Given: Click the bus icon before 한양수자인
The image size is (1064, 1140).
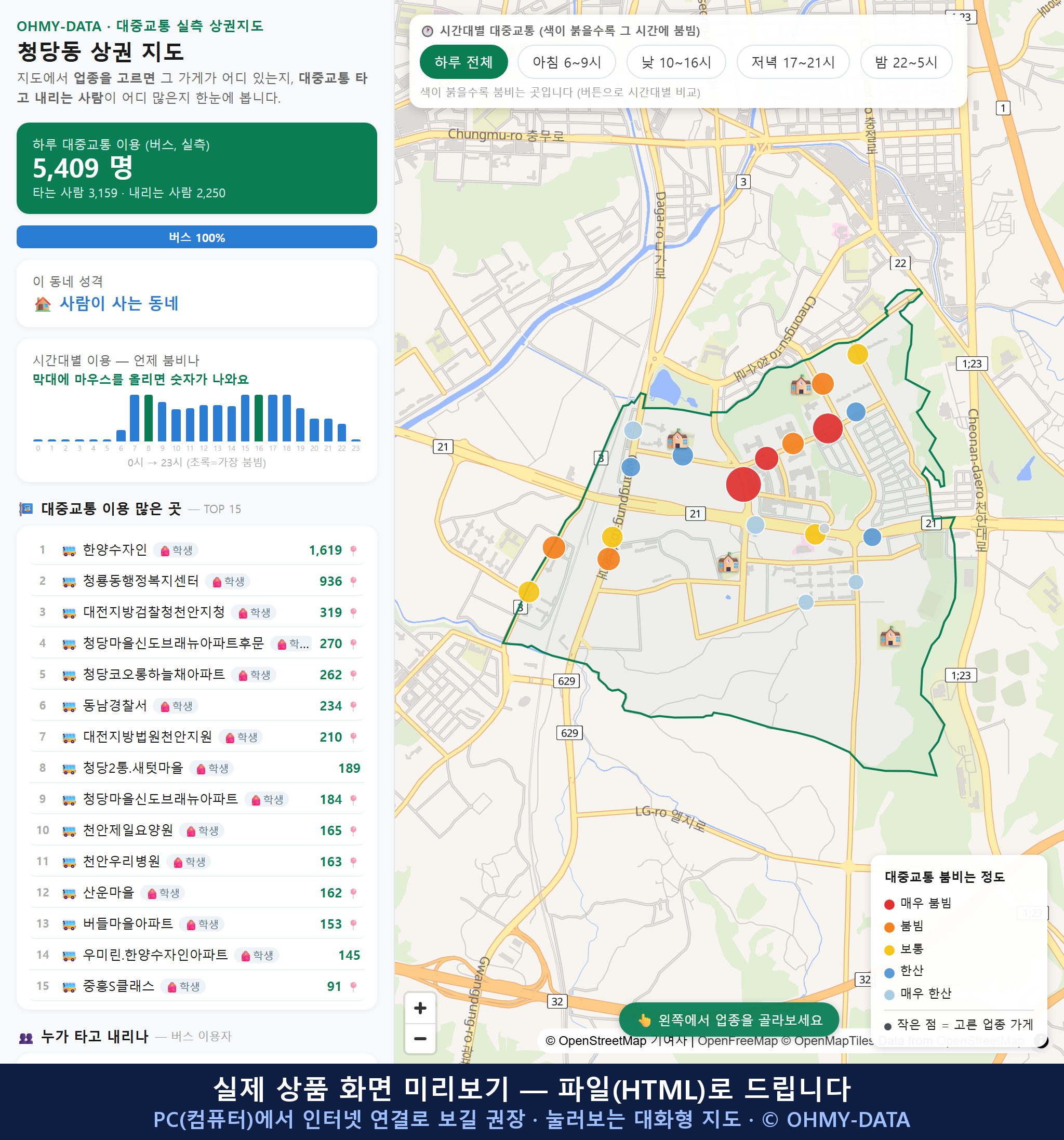Looking at the screenshot, I should [x=69, y=551].
